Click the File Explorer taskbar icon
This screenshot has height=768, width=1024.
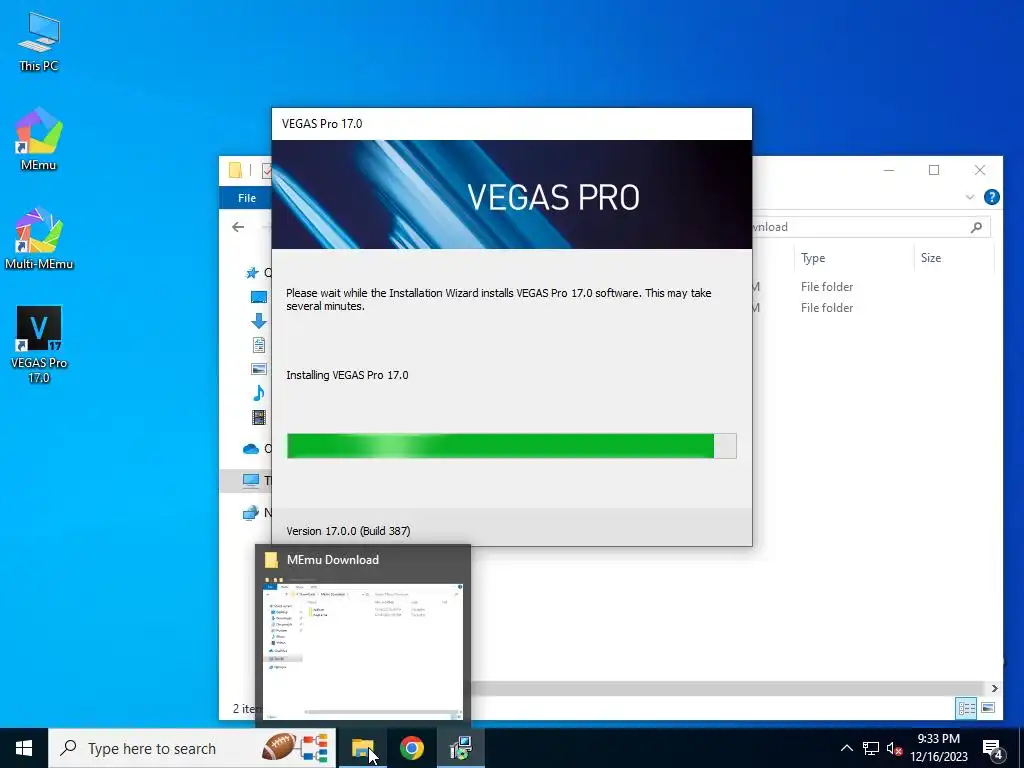362,748
